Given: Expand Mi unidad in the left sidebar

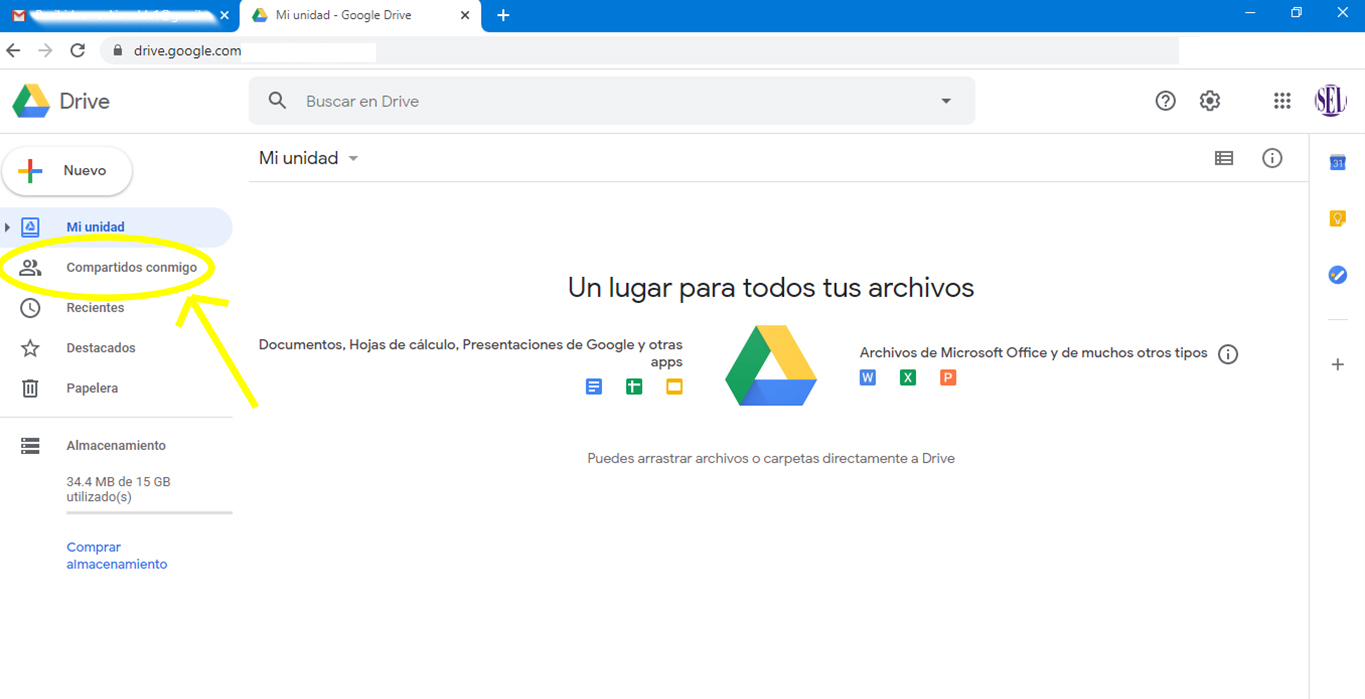Looking at the screenshot, I should click(8, 227).
